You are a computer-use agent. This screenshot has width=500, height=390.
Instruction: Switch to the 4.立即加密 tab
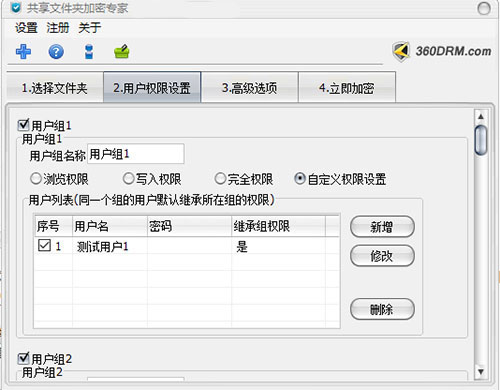[347, 88]
